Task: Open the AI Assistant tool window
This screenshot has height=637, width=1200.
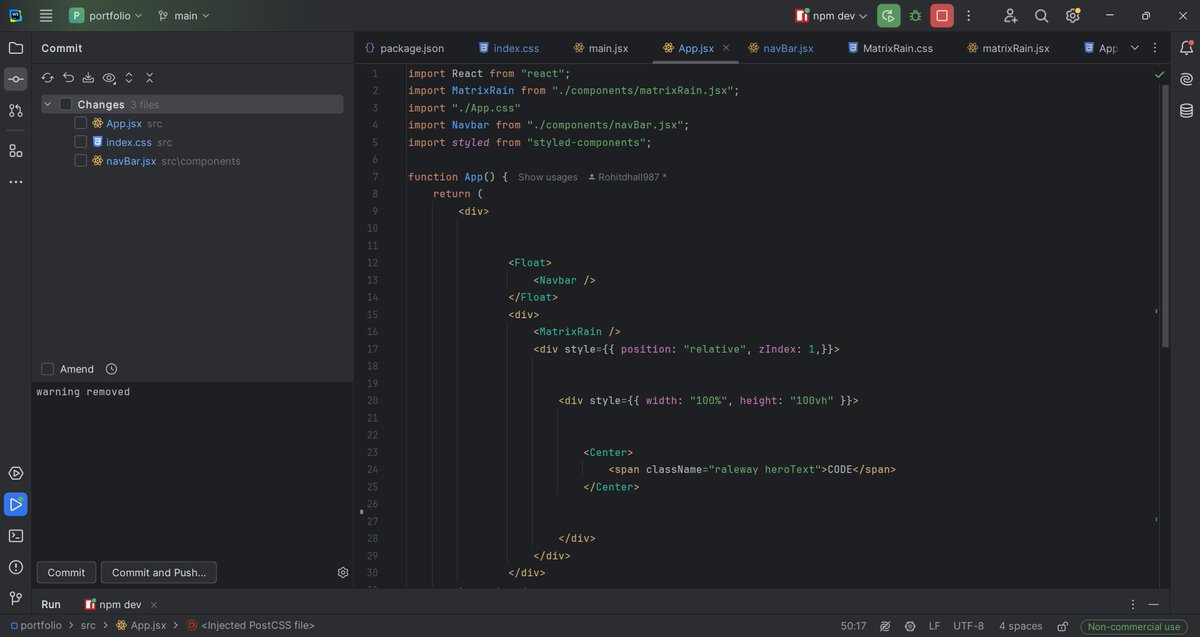Action: tap(1186, 79)
